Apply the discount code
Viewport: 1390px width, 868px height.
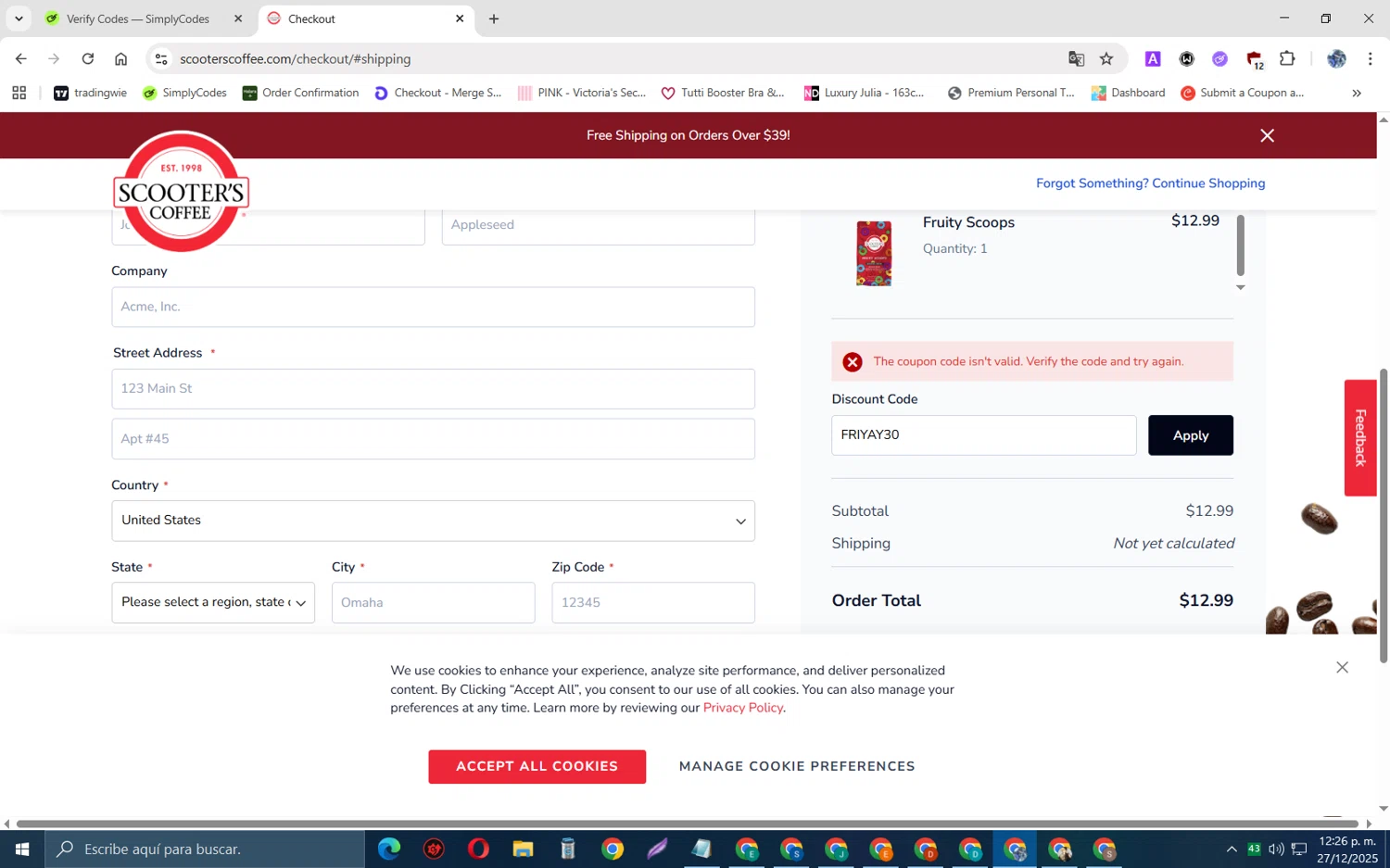(x=1190, y=434)
